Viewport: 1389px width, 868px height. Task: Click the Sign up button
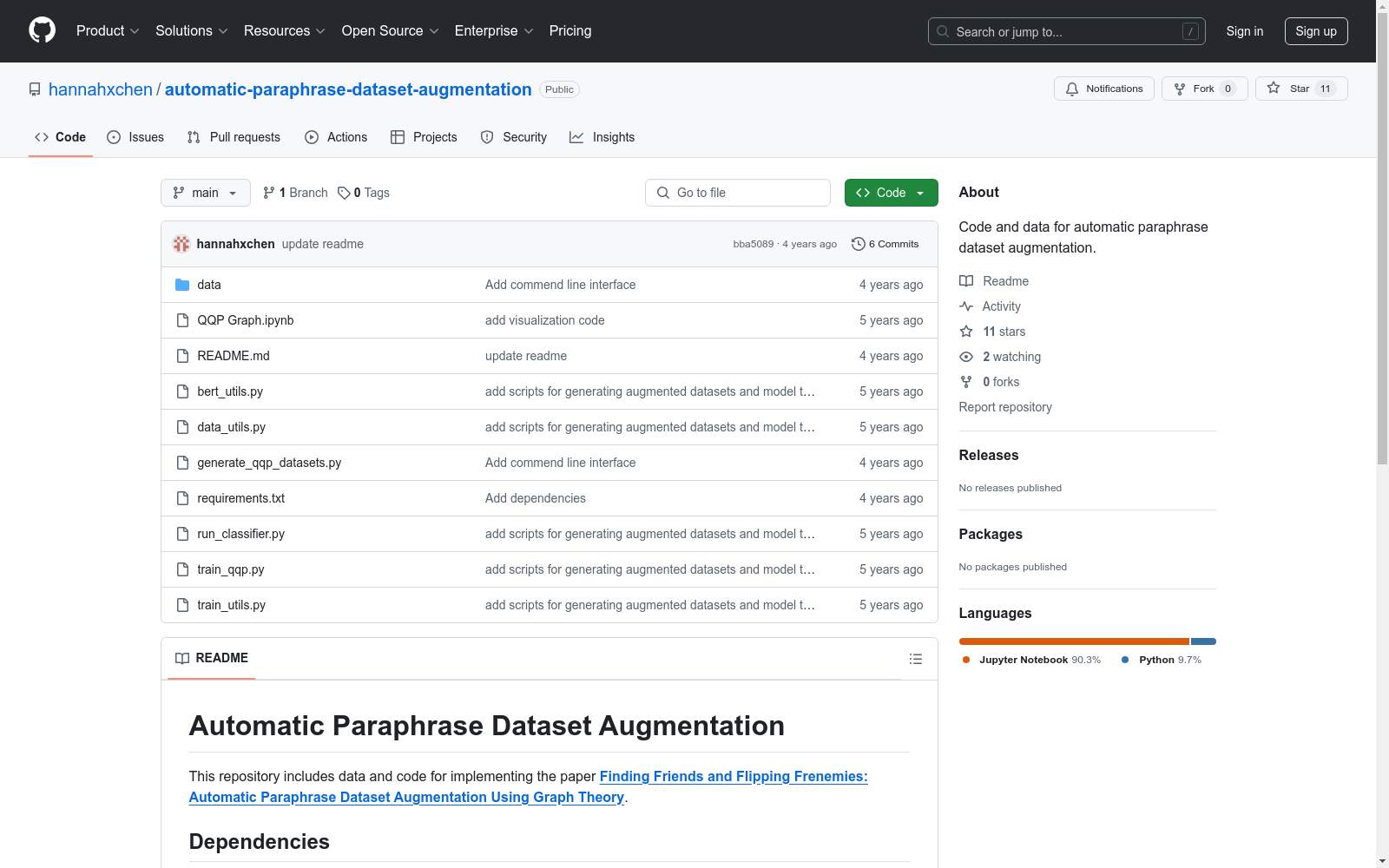coord(1316,31)
